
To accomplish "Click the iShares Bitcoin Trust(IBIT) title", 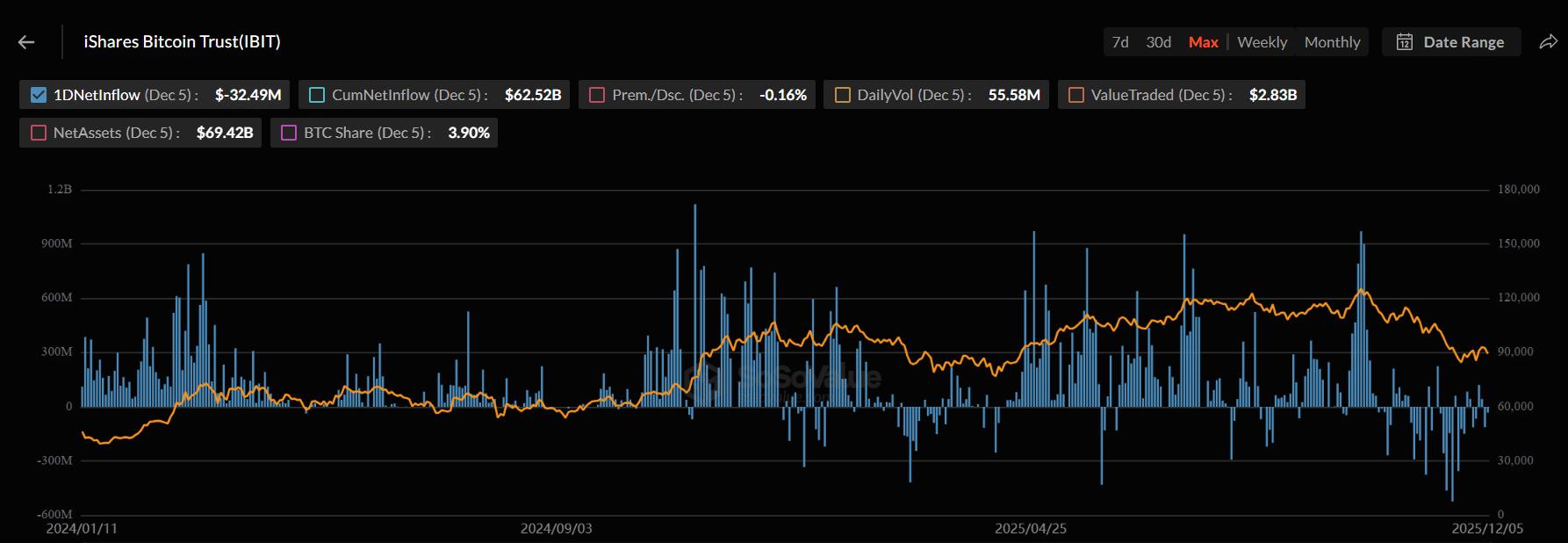I will point(182,42).
